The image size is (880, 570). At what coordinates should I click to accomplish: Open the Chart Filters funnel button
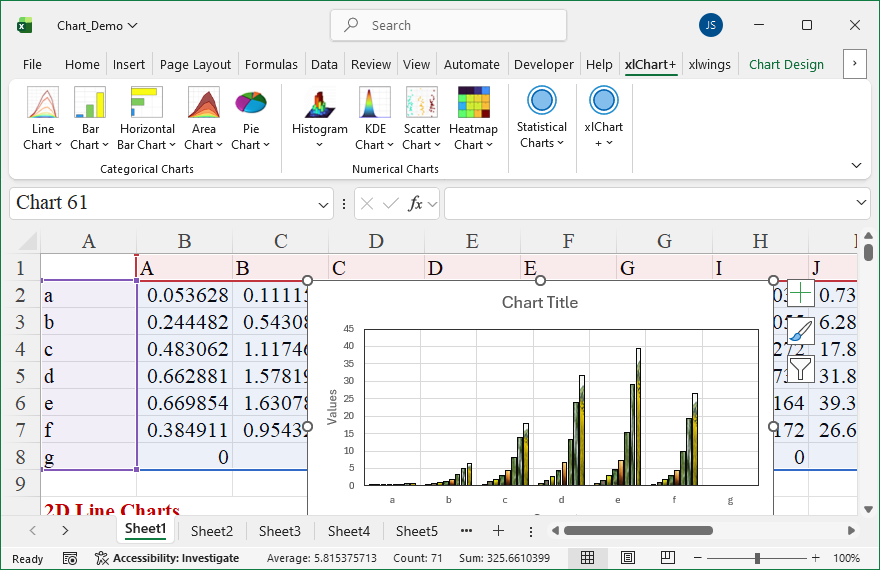pos(800,369)
